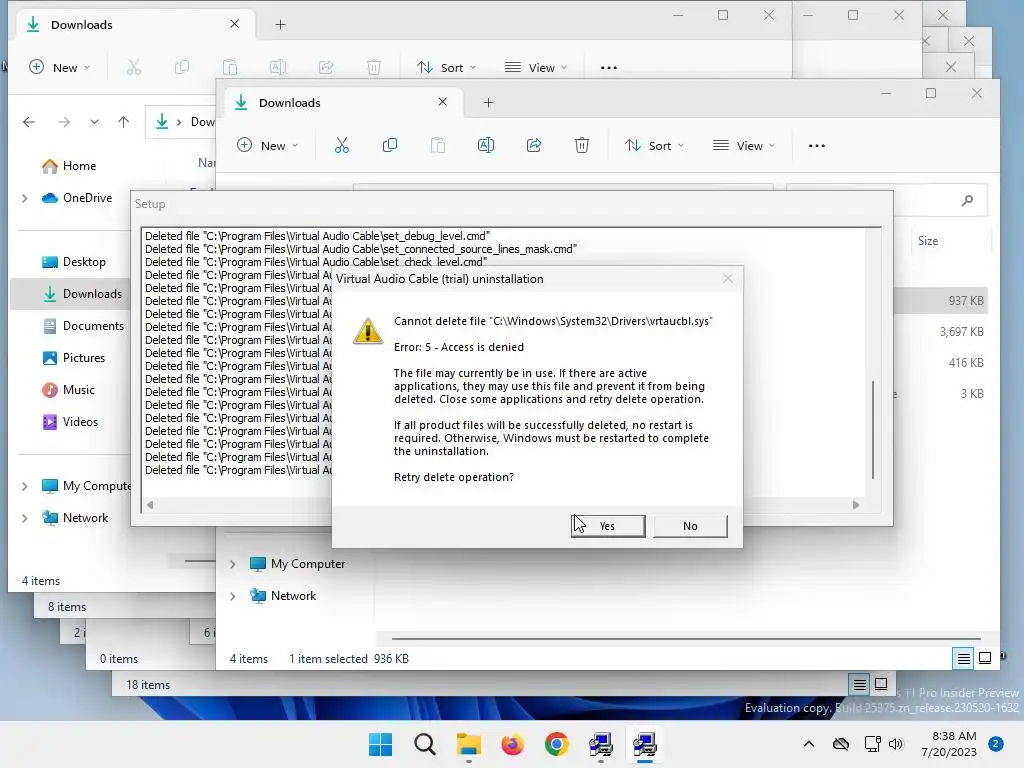Viewport: 1024px width, 768px height.
Task: Click Share icon in front Downloads window
Action: (534, 146)
